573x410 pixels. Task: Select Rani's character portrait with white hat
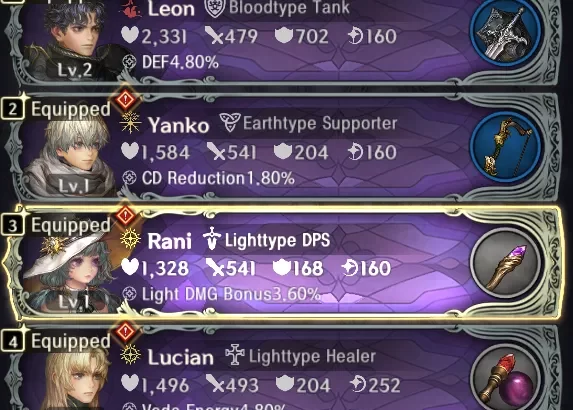pyautogui.click(x=71, y=272)
